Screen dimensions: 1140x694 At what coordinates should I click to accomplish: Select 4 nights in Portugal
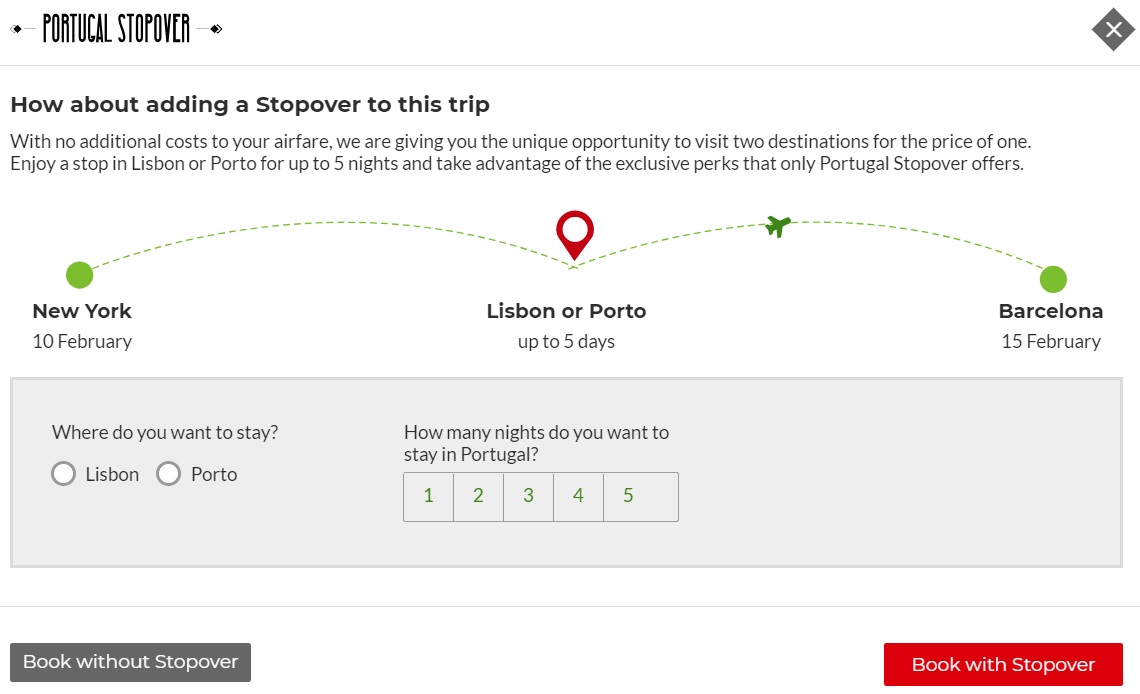pos(578,496)
